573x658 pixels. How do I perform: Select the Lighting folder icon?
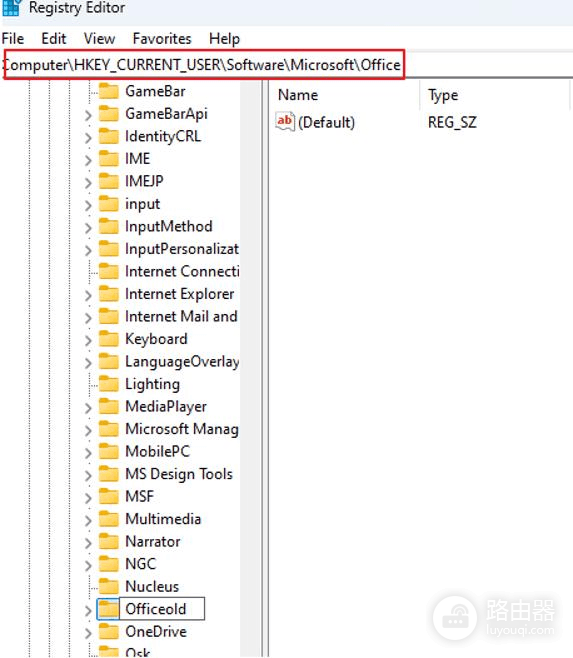click(x=109, y=384)
